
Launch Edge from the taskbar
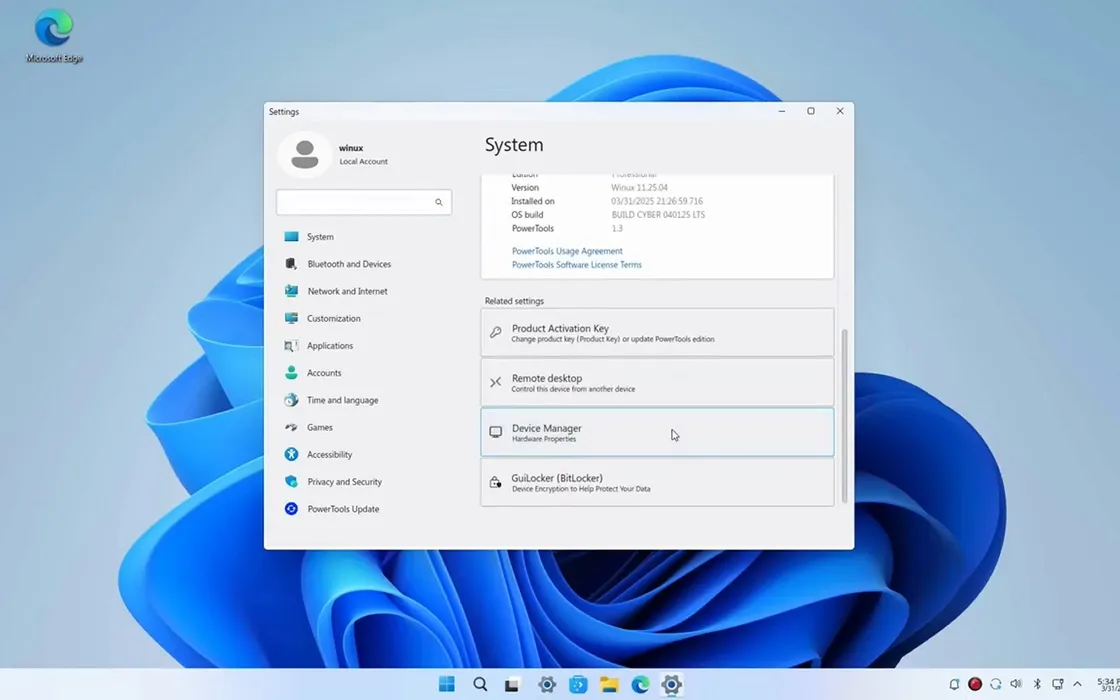[x=640, y=684]
